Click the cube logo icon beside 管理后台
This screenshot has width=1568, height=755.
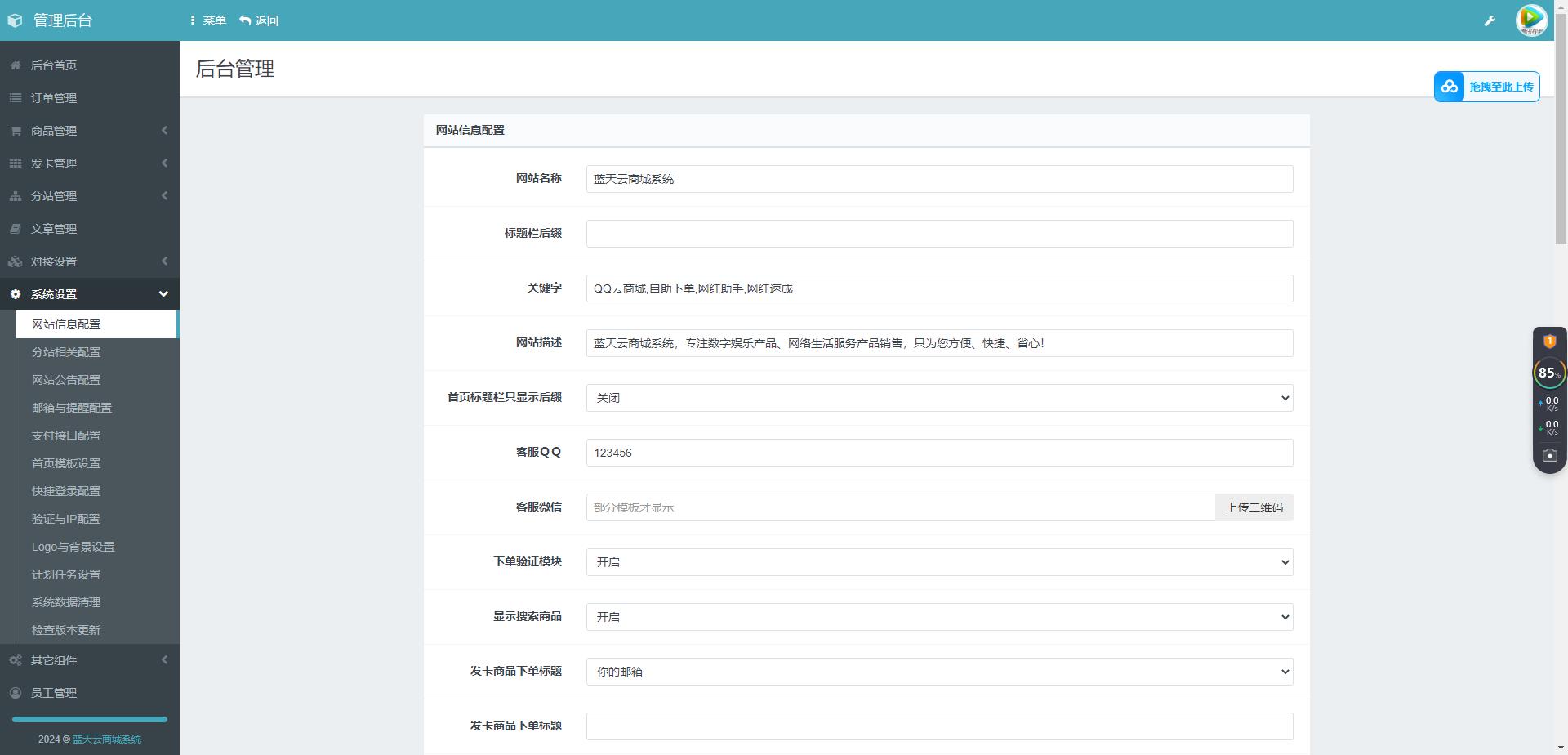[15, 20]
